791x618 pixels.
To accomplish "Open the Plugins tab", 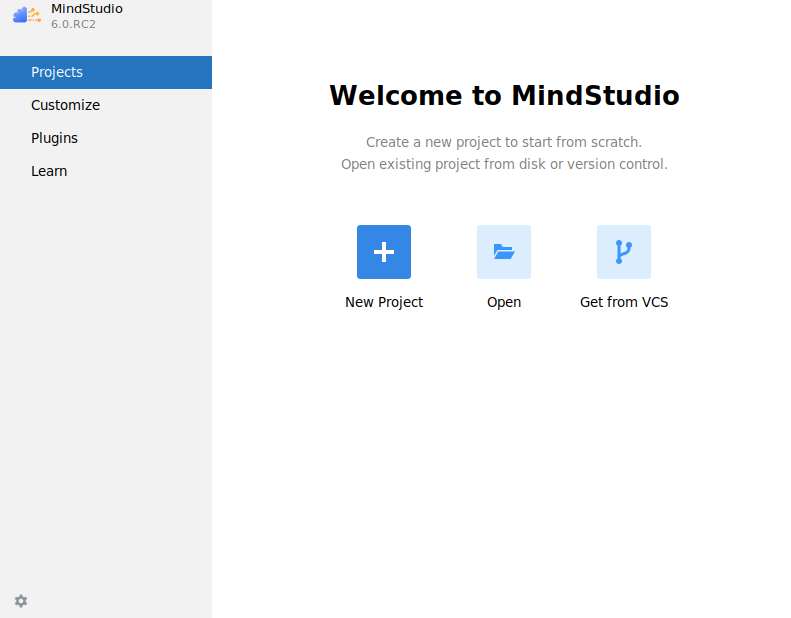I will 106,138.
